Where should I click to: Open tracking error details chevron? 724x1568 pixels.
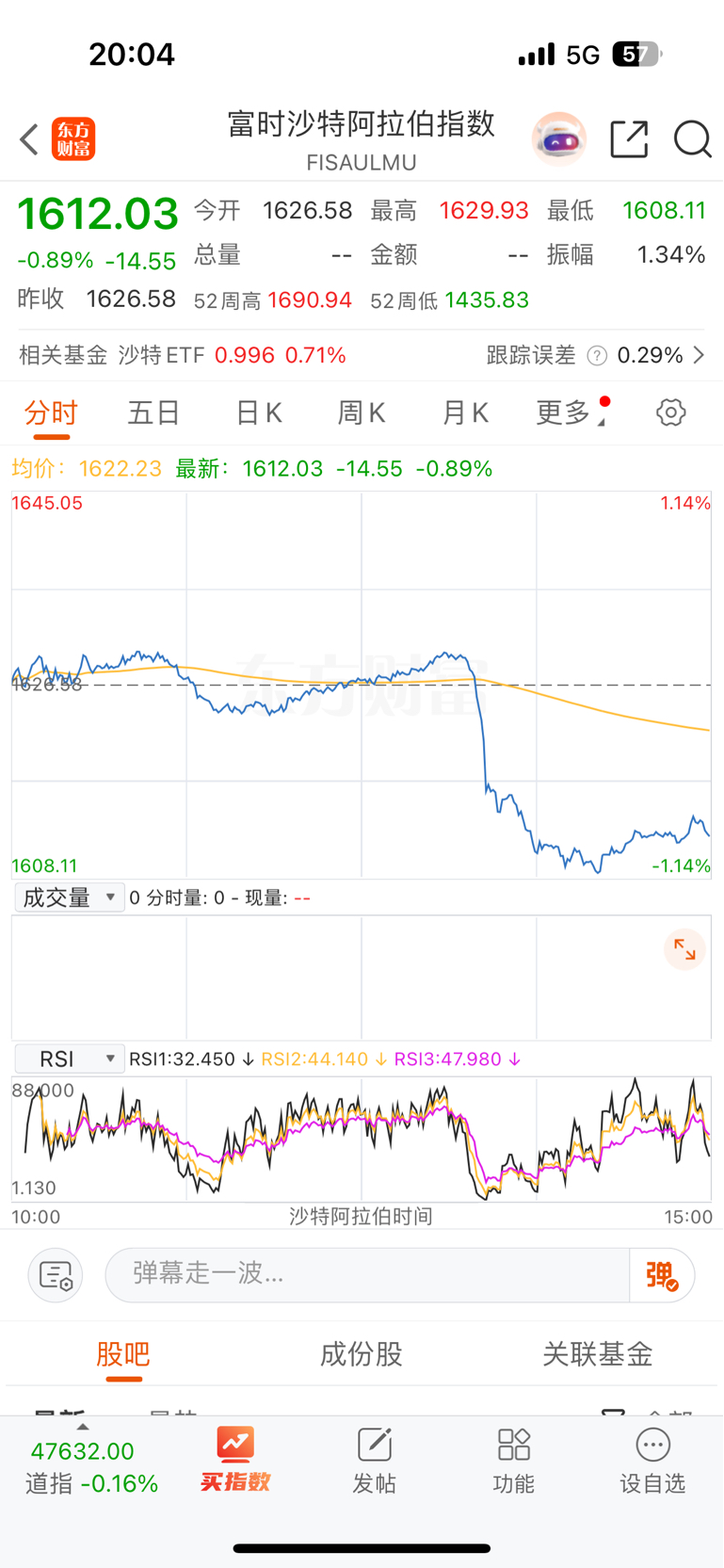click(x=699, y=355)
